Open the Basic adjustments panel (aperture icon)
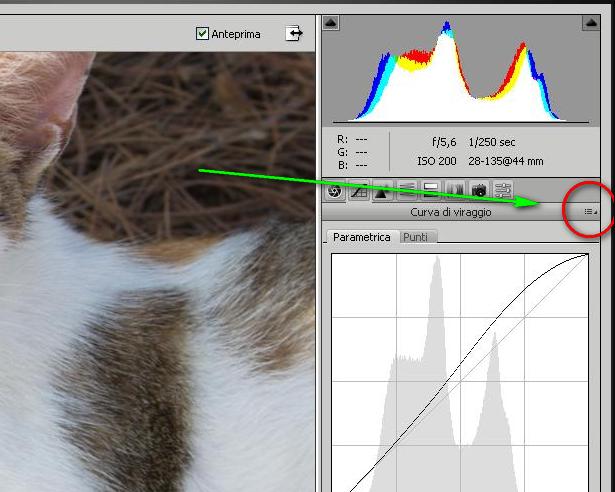This screenshot has height=492, width=615. click(334, 190)
